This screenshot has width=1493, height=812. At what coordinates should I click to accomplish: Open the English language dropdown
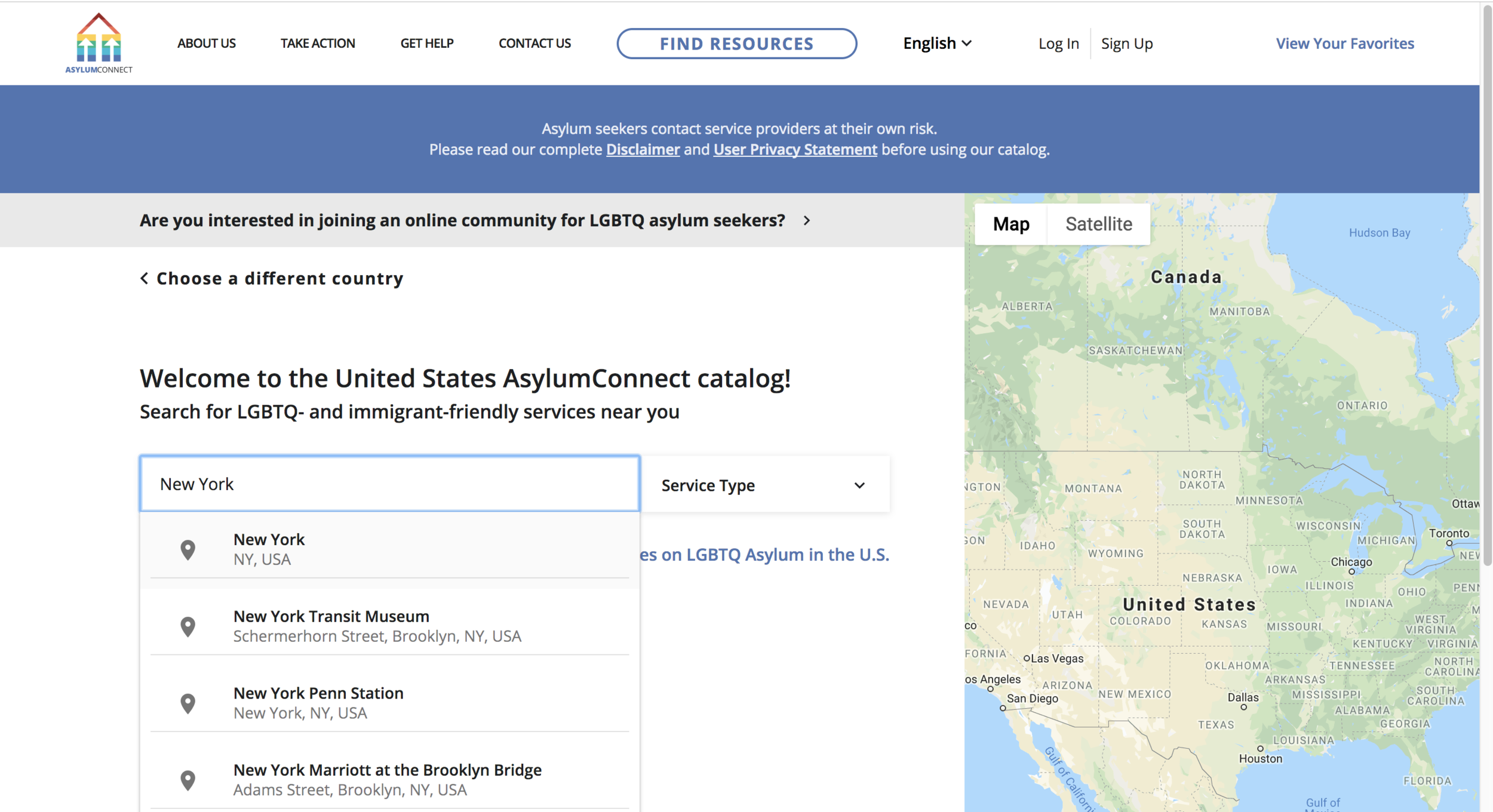[937, 44]
